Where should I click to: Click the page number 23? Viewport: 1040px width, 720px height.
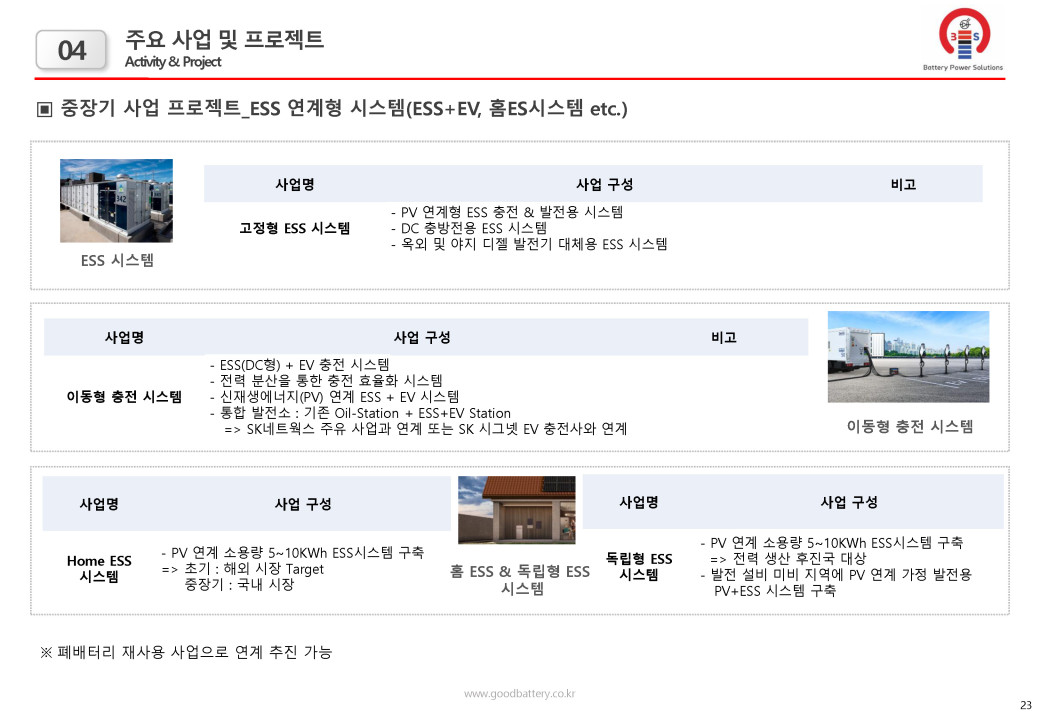coord(1024,705)
